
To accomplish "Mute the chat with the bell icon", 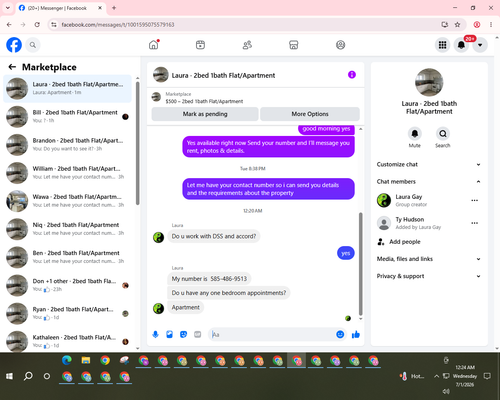I will tap(415, 134).
